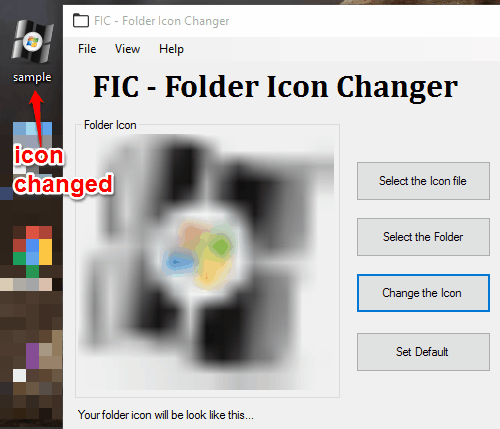Click the Select the Icon file button
The width and height of the screenshot is (500, 429).
pyautogui.click(x=423, y=181)
